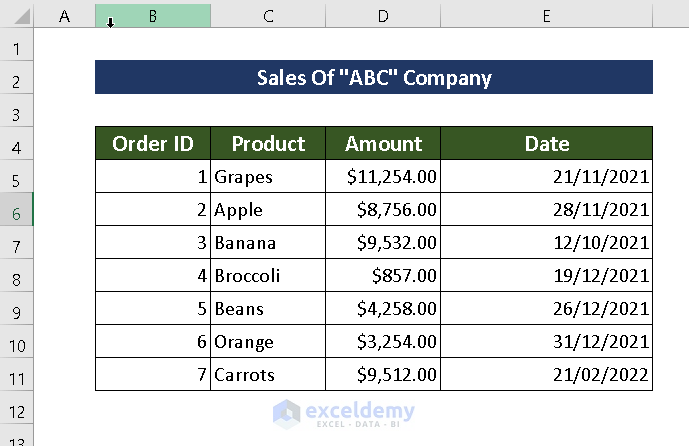
Task: Select the title 'Sales Of ABC Company' cell
Action: tap(374, 78)
